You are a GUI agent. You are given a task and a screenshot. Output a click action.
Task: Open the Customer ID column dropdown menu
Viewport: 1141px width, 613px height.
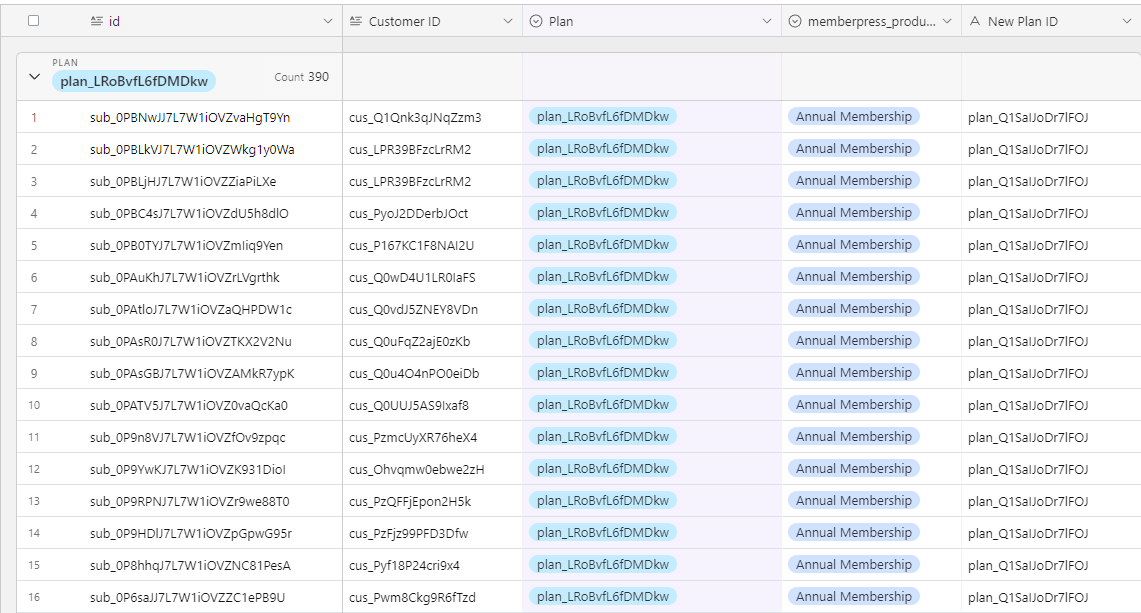[508, 21]
